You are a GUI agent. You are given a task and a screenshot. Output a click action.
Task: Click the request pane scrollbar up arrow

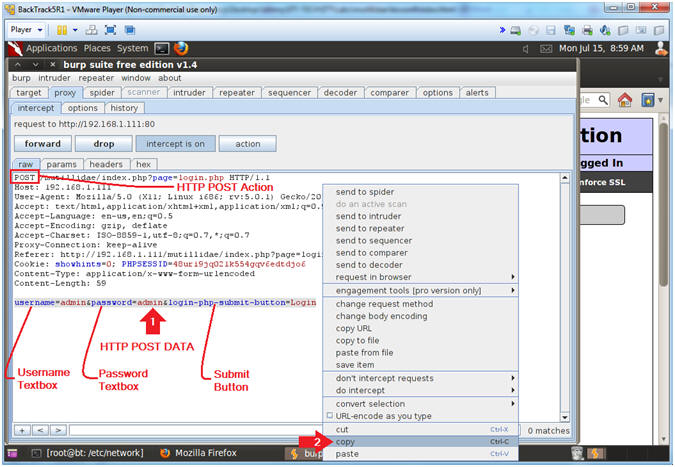[x=565, y=177]
